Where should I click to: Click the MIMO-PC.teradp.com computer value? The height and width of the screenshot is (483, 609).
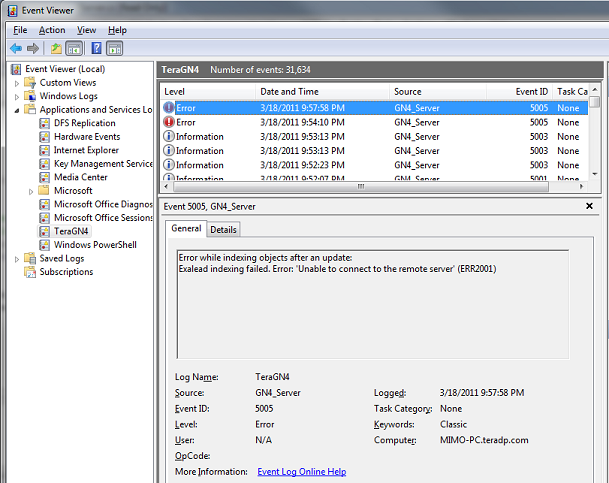[x=484, y=440]
